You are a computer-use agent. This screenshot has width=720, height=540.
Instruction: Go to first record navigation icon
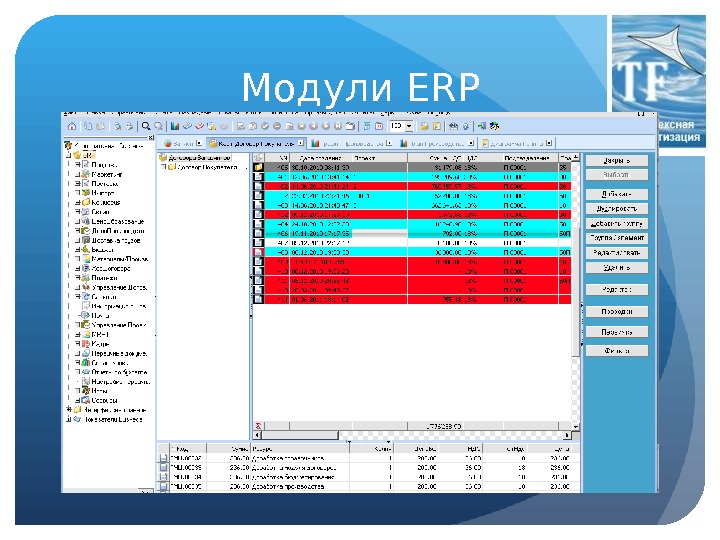302,126
